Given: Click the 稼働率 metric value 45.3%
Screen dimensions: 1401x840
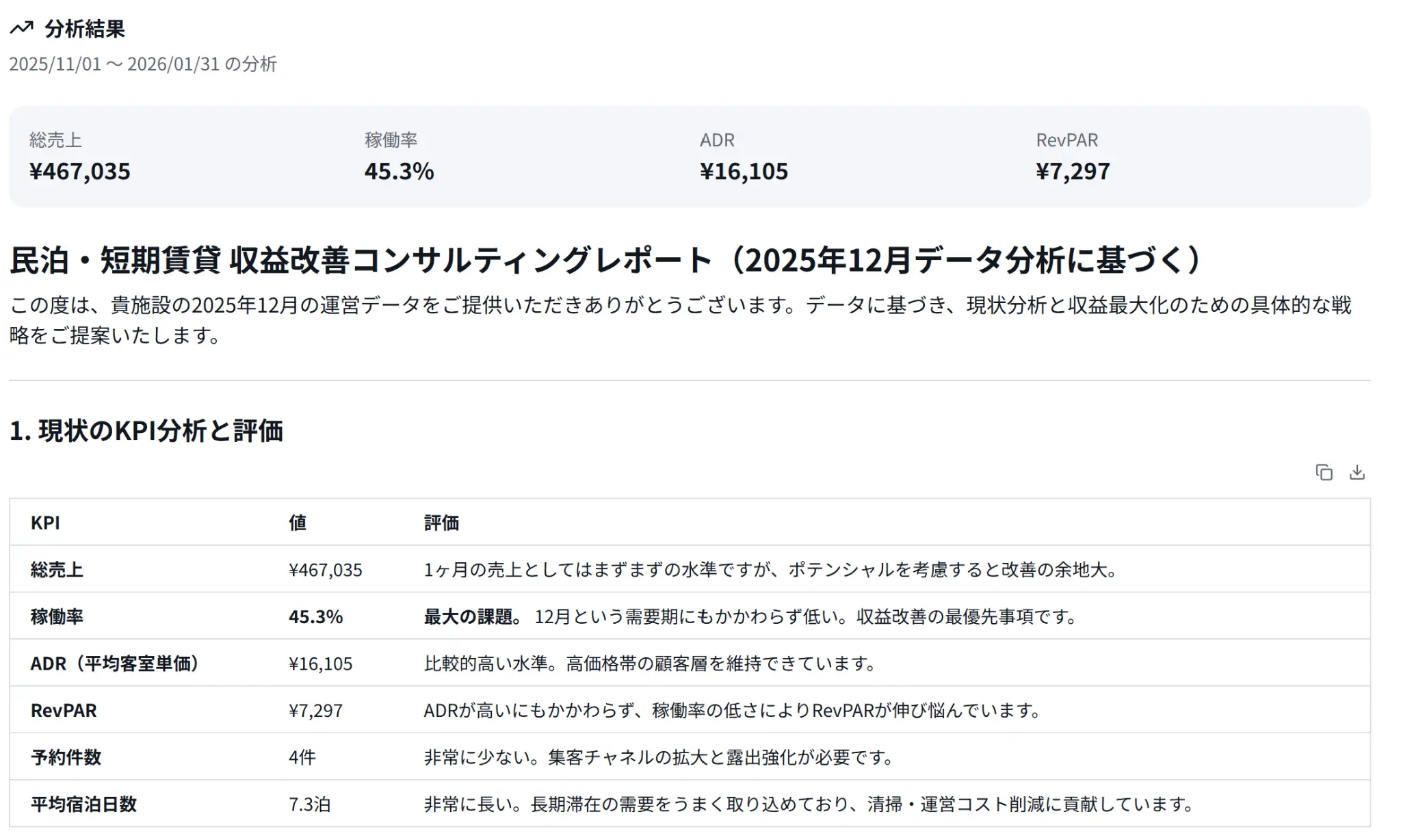Looking at the screenshot, I should click(399, 171).
